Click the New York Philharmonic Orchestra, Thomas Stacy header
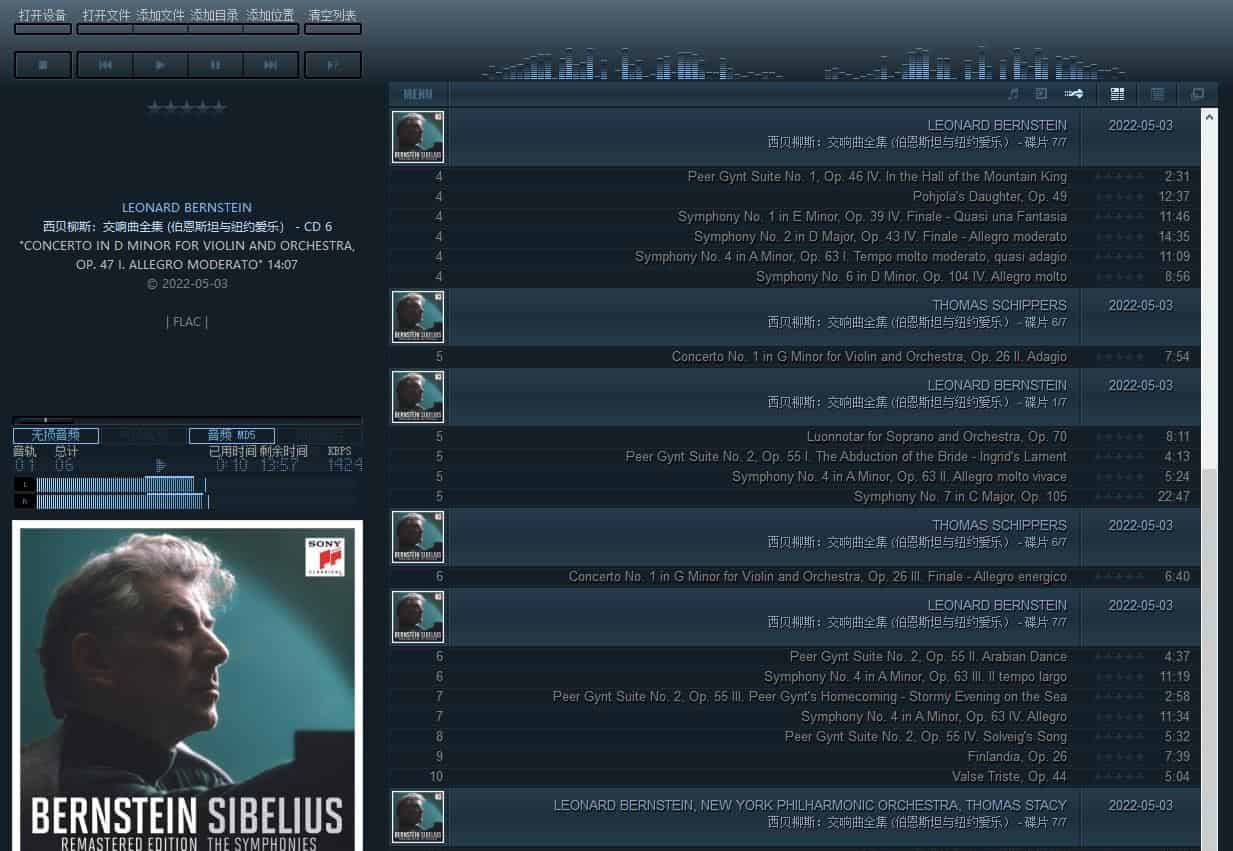 tap(810, 805)
